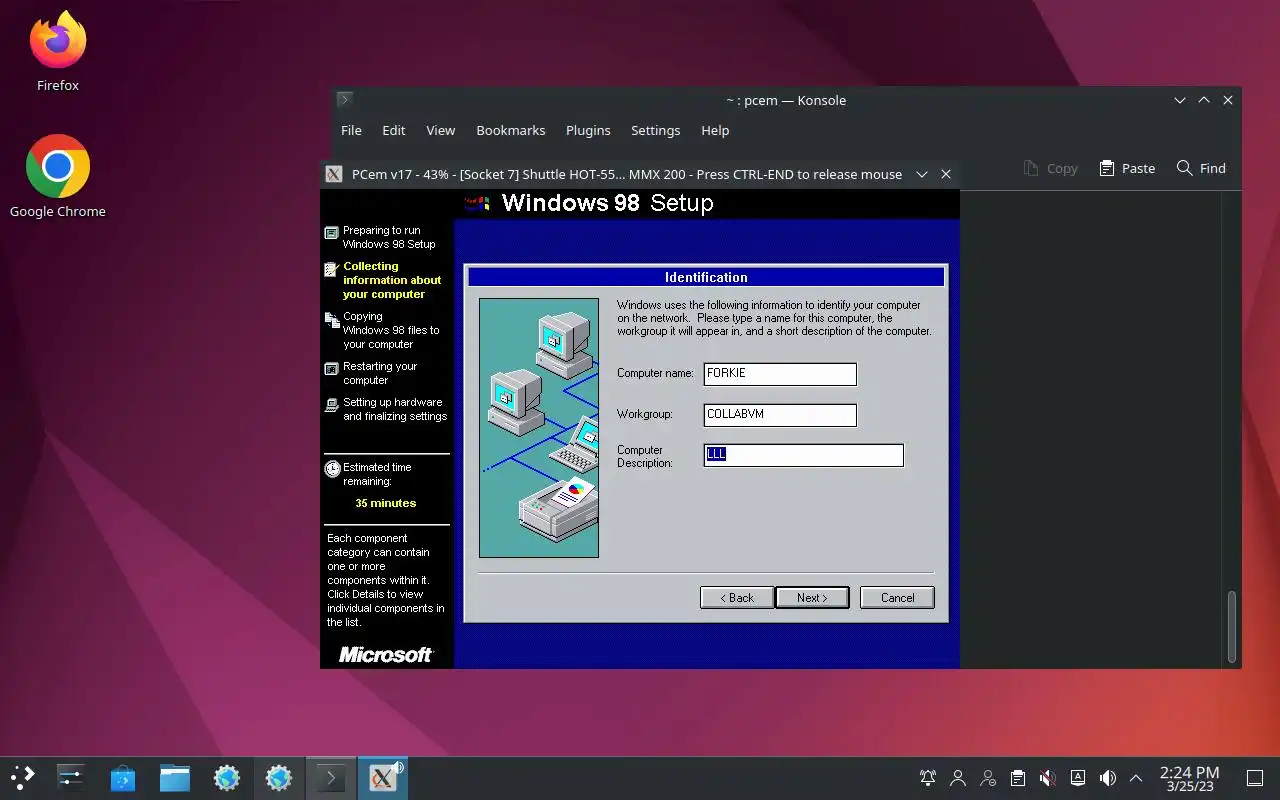This screenshot has width=1280, height=800.
Task: Open Konsole Plugins menu
Action: point(588,130)
